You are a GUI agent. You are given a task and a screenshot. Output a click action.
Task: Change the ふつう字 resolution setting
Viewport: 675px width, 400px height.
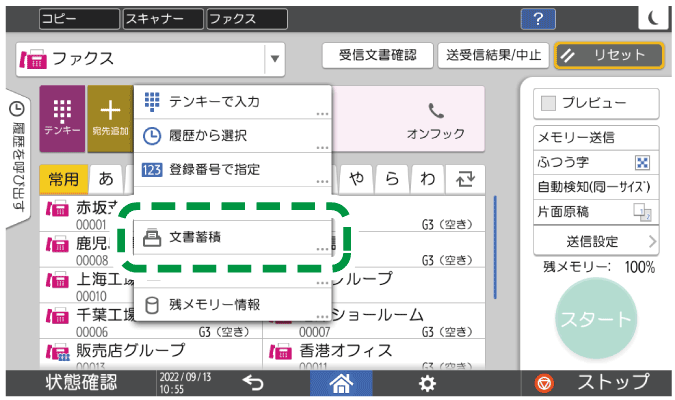pyautogui.click(x=596, y=162)
